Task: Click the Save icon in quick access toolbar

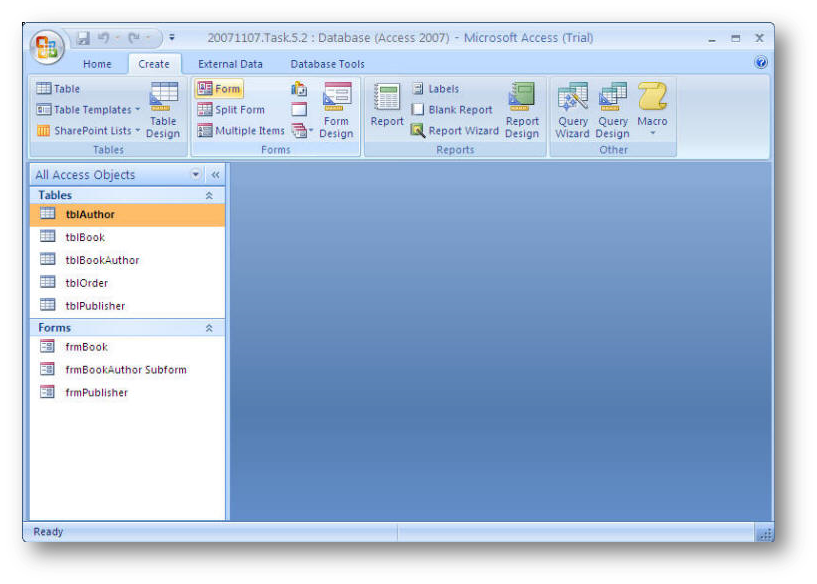Action: [83, 39]
